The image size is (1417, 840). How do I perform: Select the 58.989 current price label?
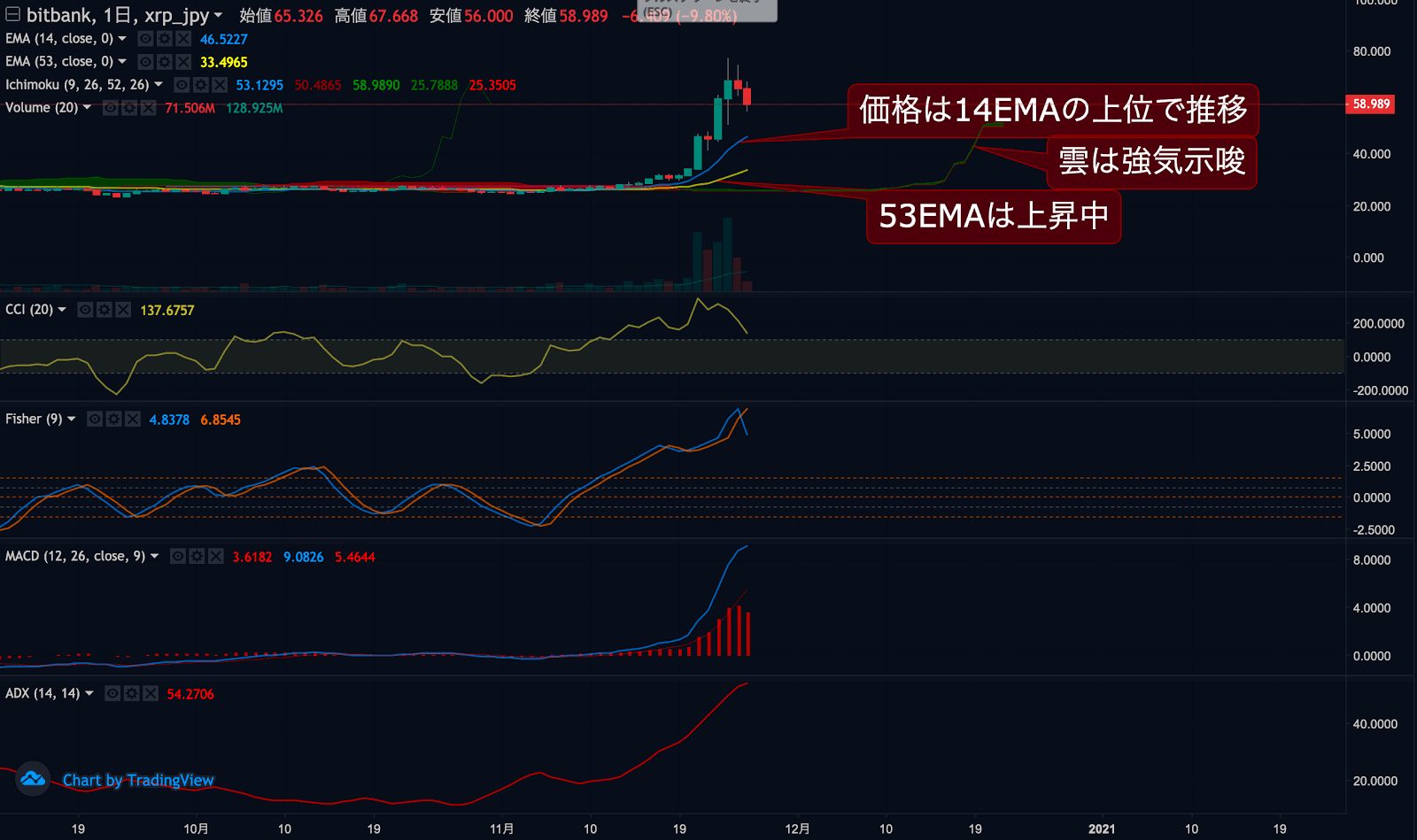tap(1370, 104)
